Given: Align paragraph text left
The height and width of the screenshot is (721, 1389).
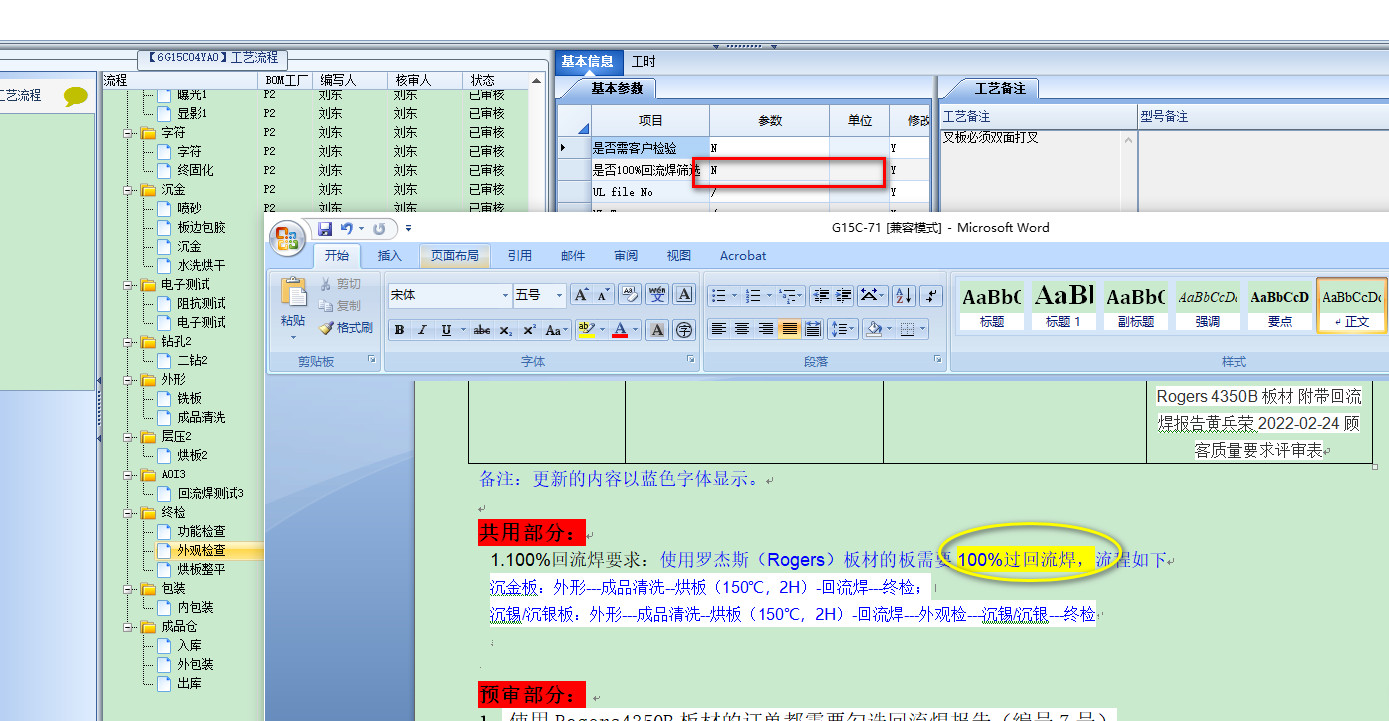Looking at the screenshot, I should click(x=718, y=329).
